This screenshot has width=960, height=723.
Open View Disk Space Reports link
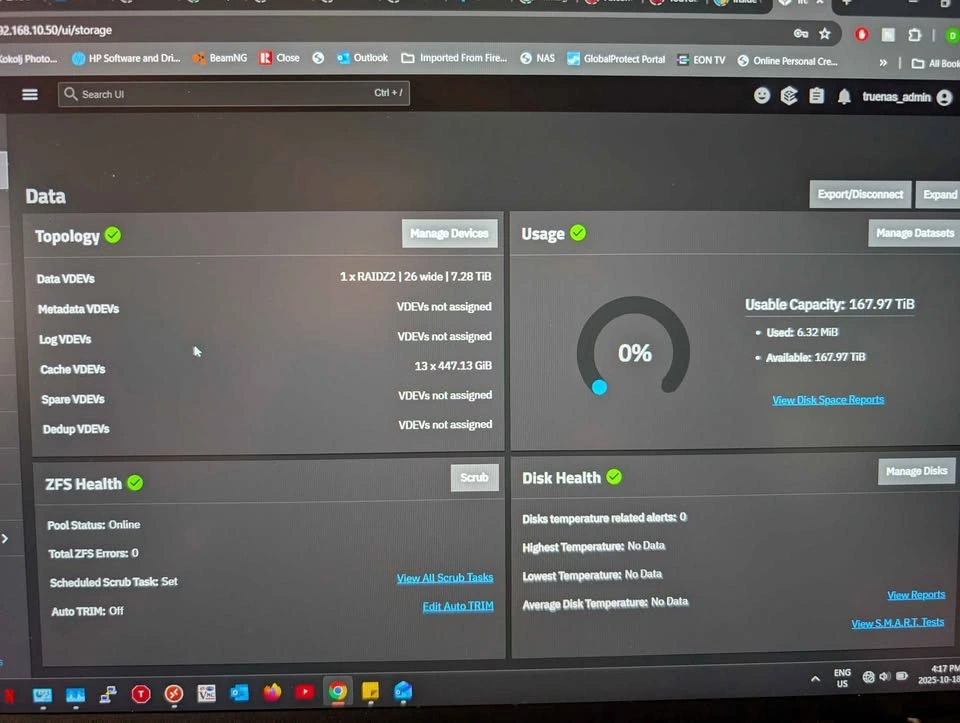click(828, 400)
